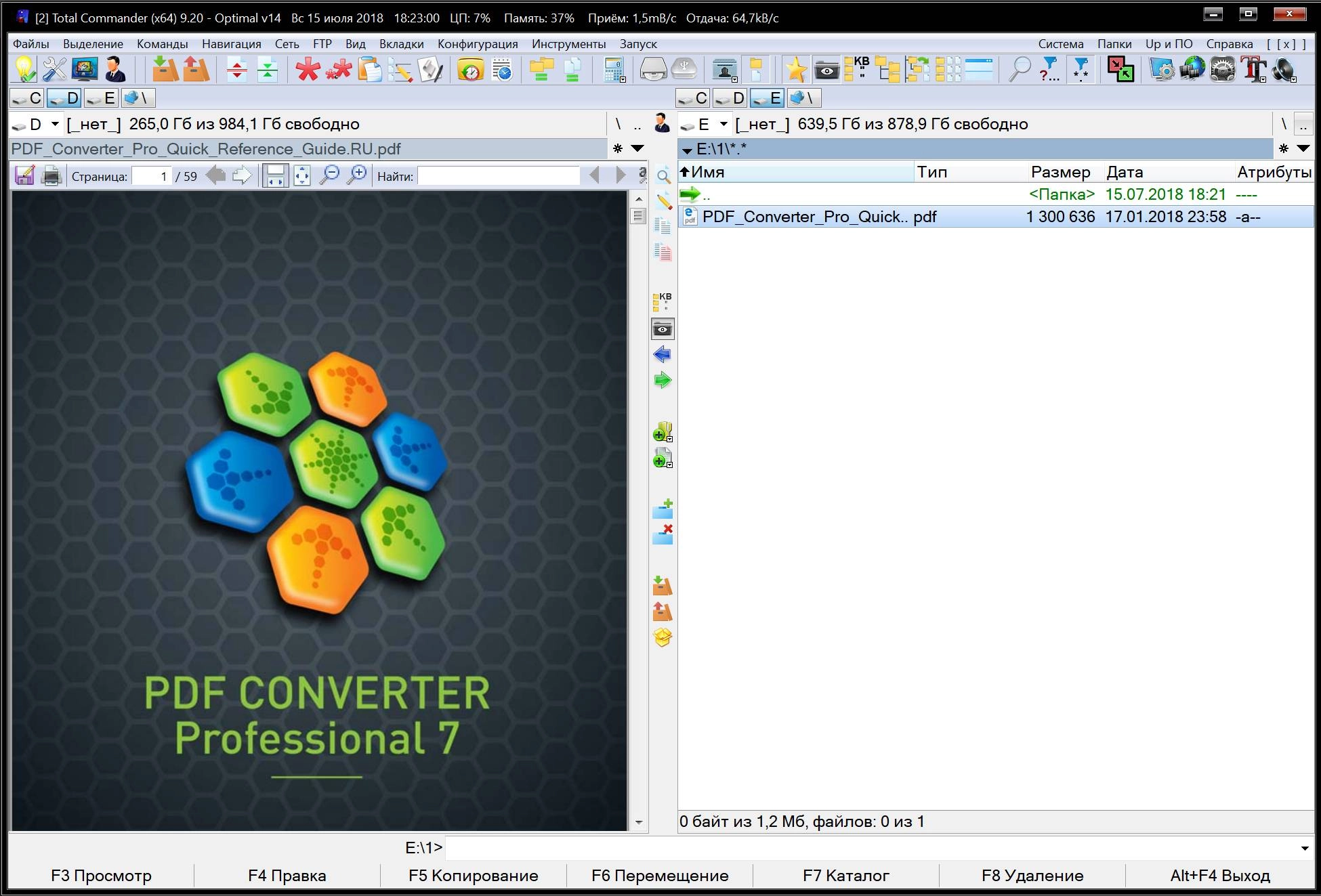Click the split file red arrows icon
The height and width of the screenshot is (896, 1321).
coord(236,70)
